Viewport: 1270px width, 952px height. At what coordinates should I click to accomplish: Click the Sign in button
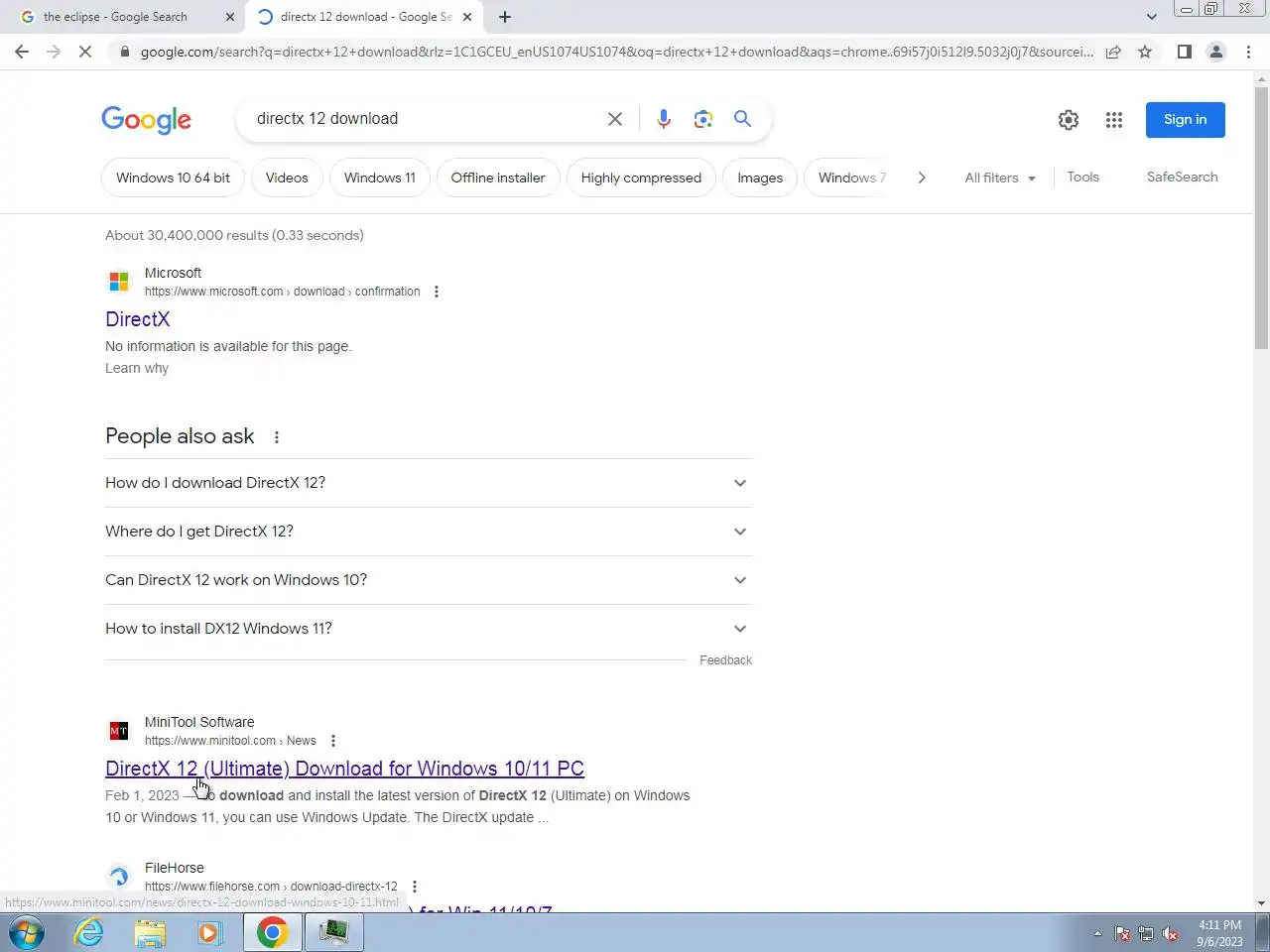pos(1186,120)
